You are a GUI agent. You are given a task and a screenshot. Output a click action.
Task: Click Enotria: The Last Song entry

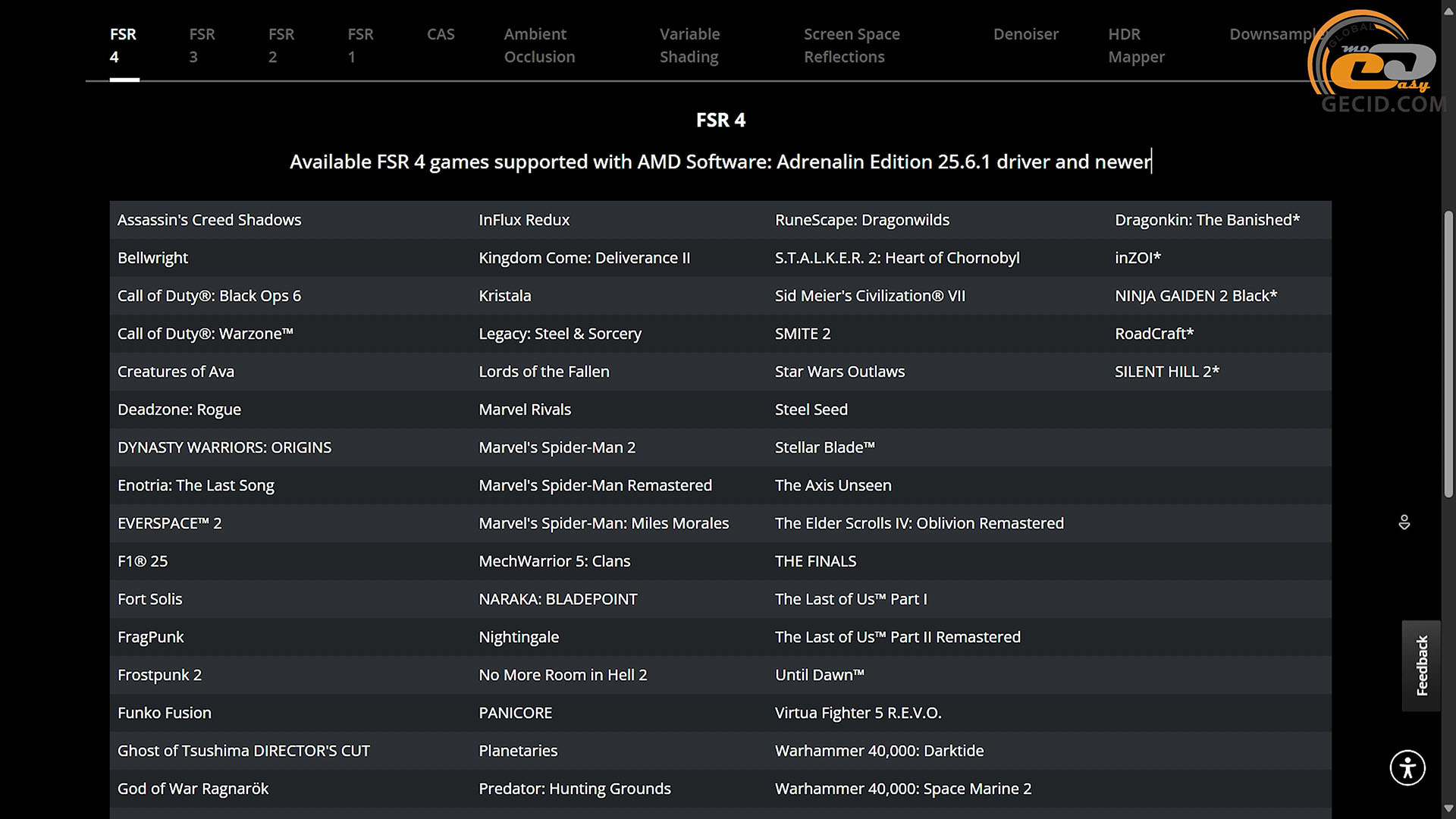pyautogui.click(x=196, y=485)
